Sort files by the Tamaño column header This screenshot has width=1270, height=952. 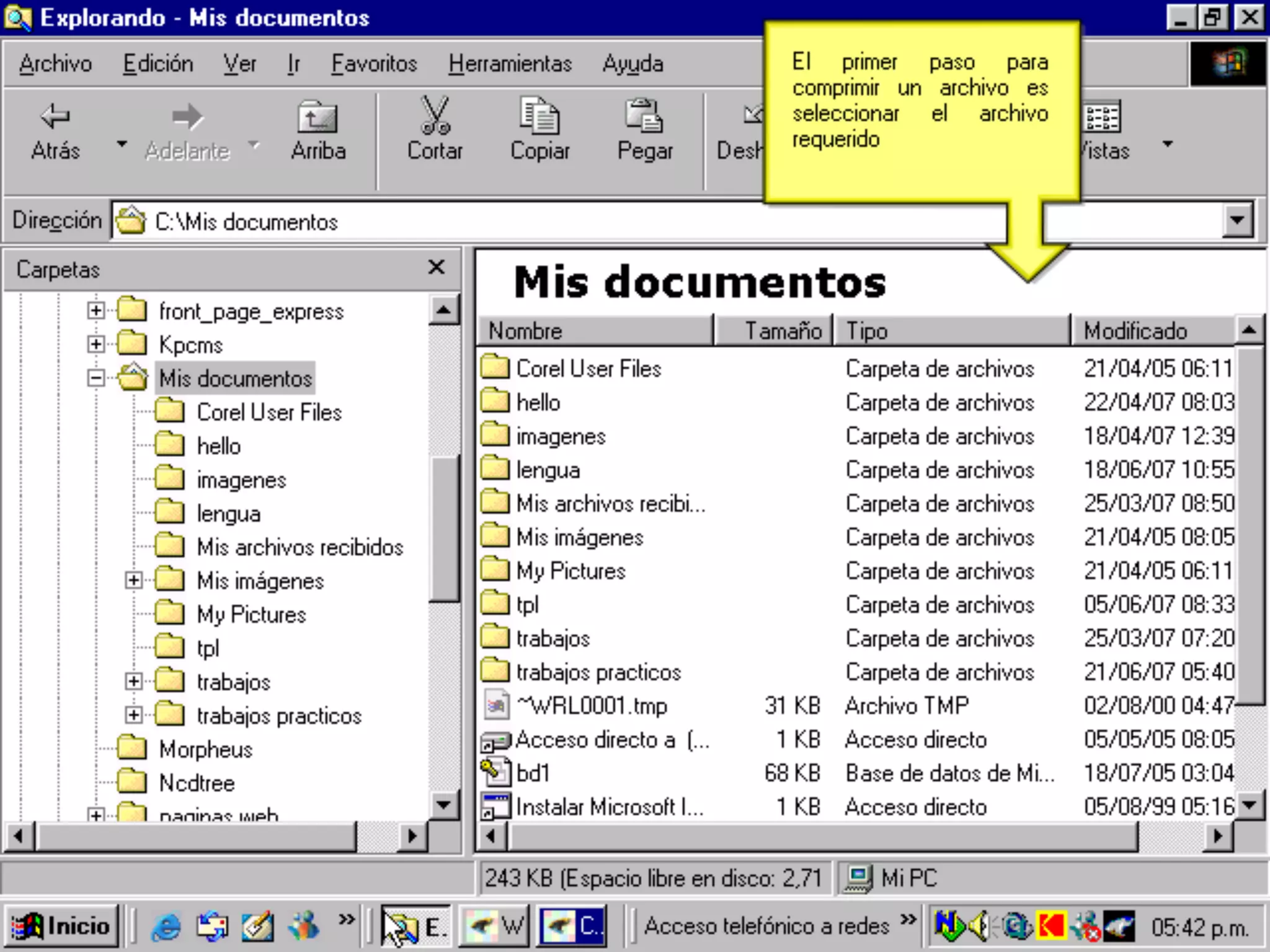click(x=773, y=331)
